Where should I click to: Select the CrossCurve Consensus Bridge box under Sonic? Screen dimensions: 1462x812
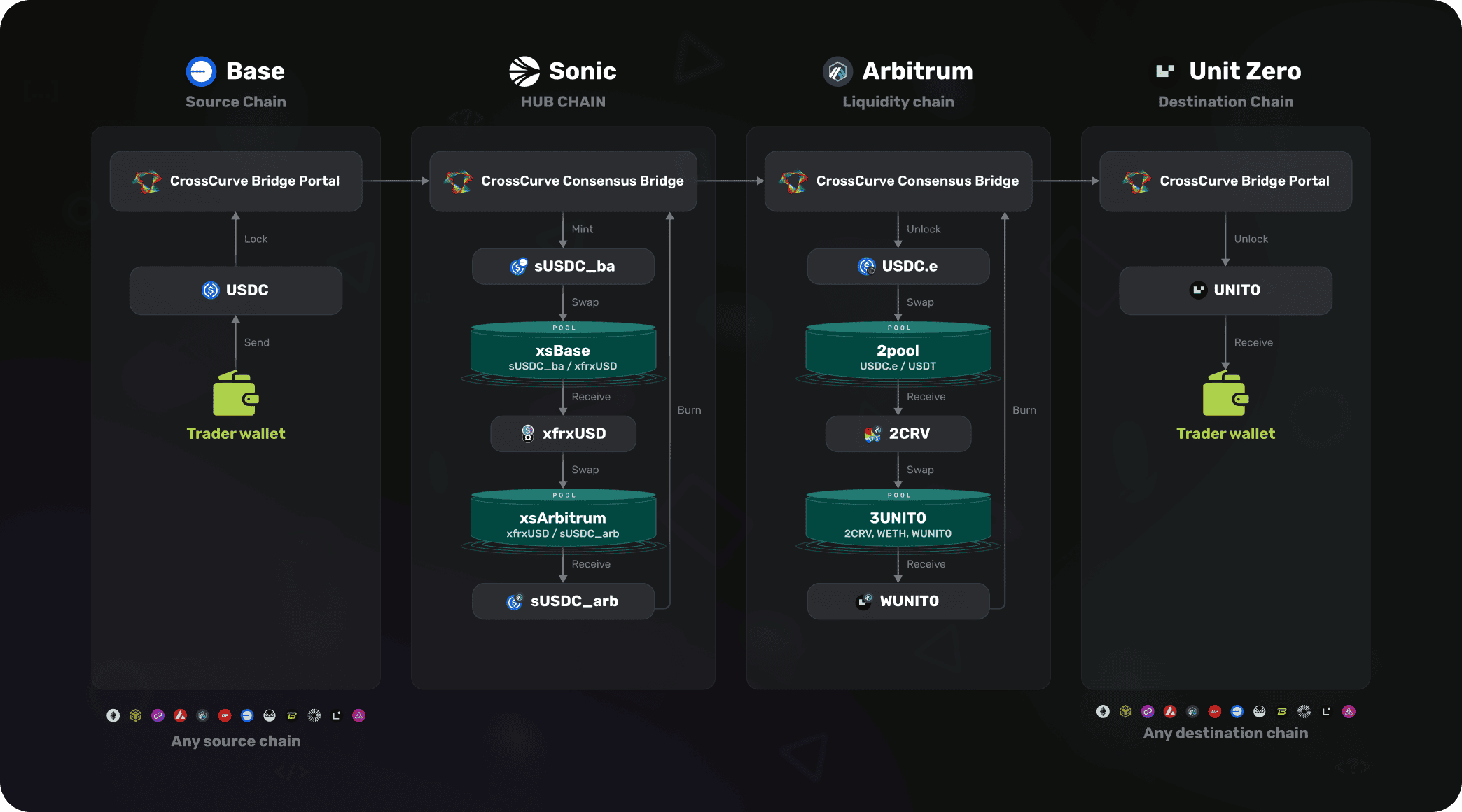coord(563,181)
